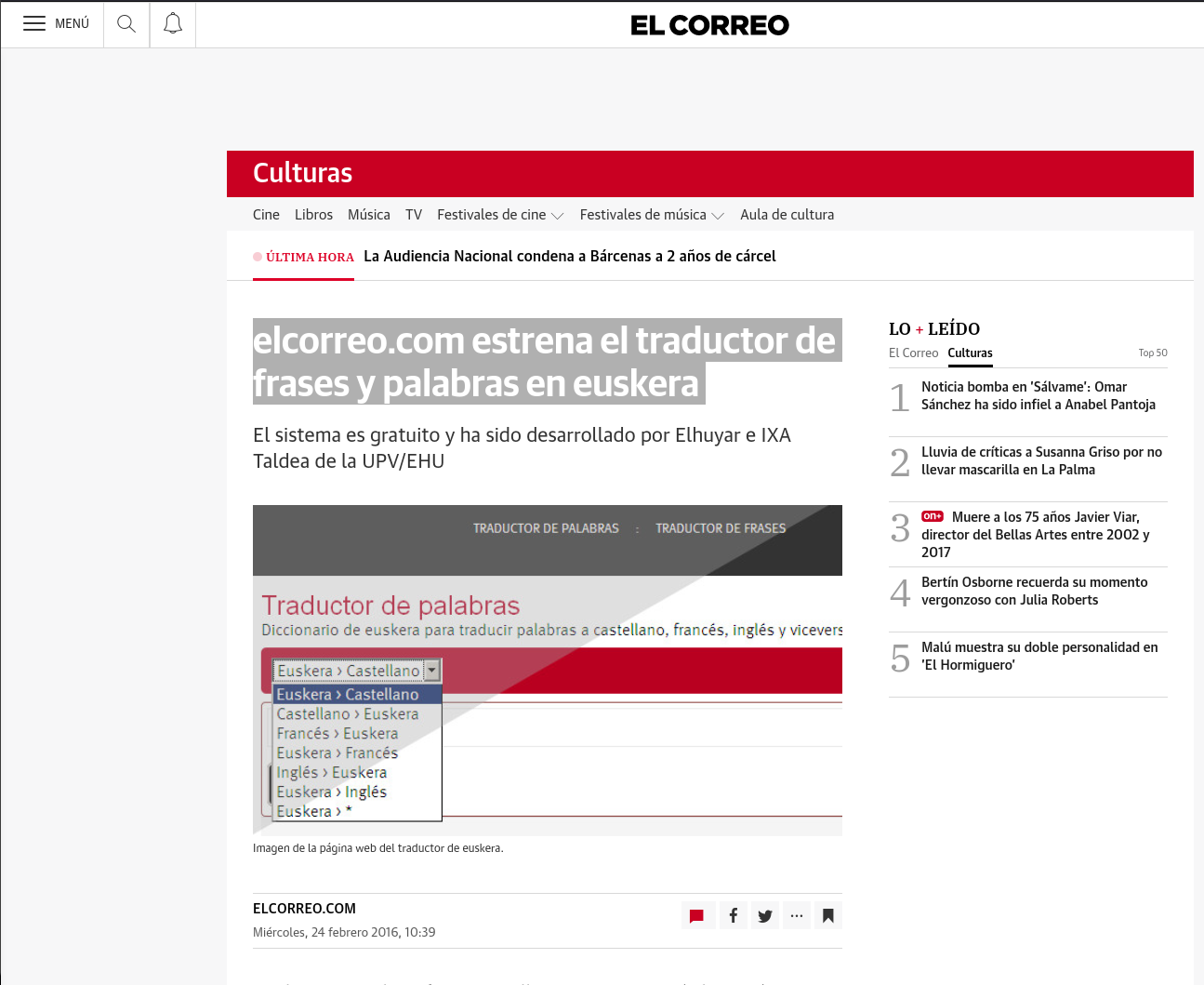Open the hamburger MENÚ icon
Viewport: 1204px width, 985px height.
pos(34,24)
